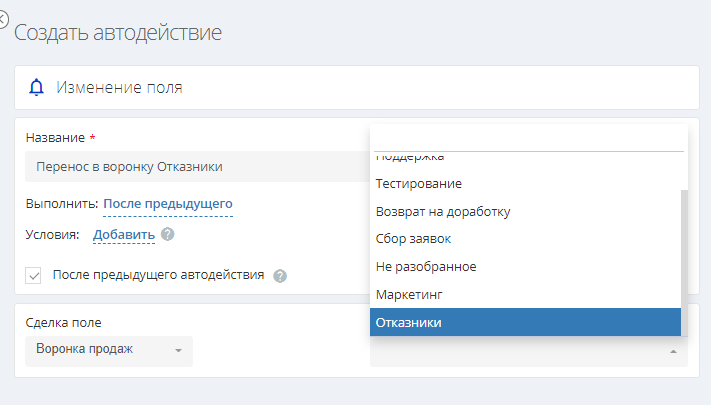The image size is (711, 405).
Task: Click help icon after После предыдущего автодействия
Action: click(x=280, y=276)
